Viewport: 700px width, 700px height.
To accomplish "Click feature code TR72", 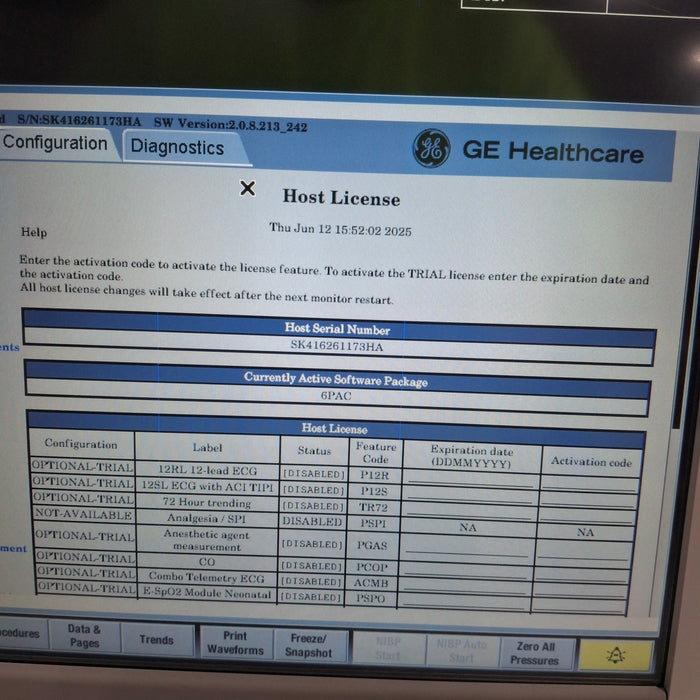I will 373,507.
